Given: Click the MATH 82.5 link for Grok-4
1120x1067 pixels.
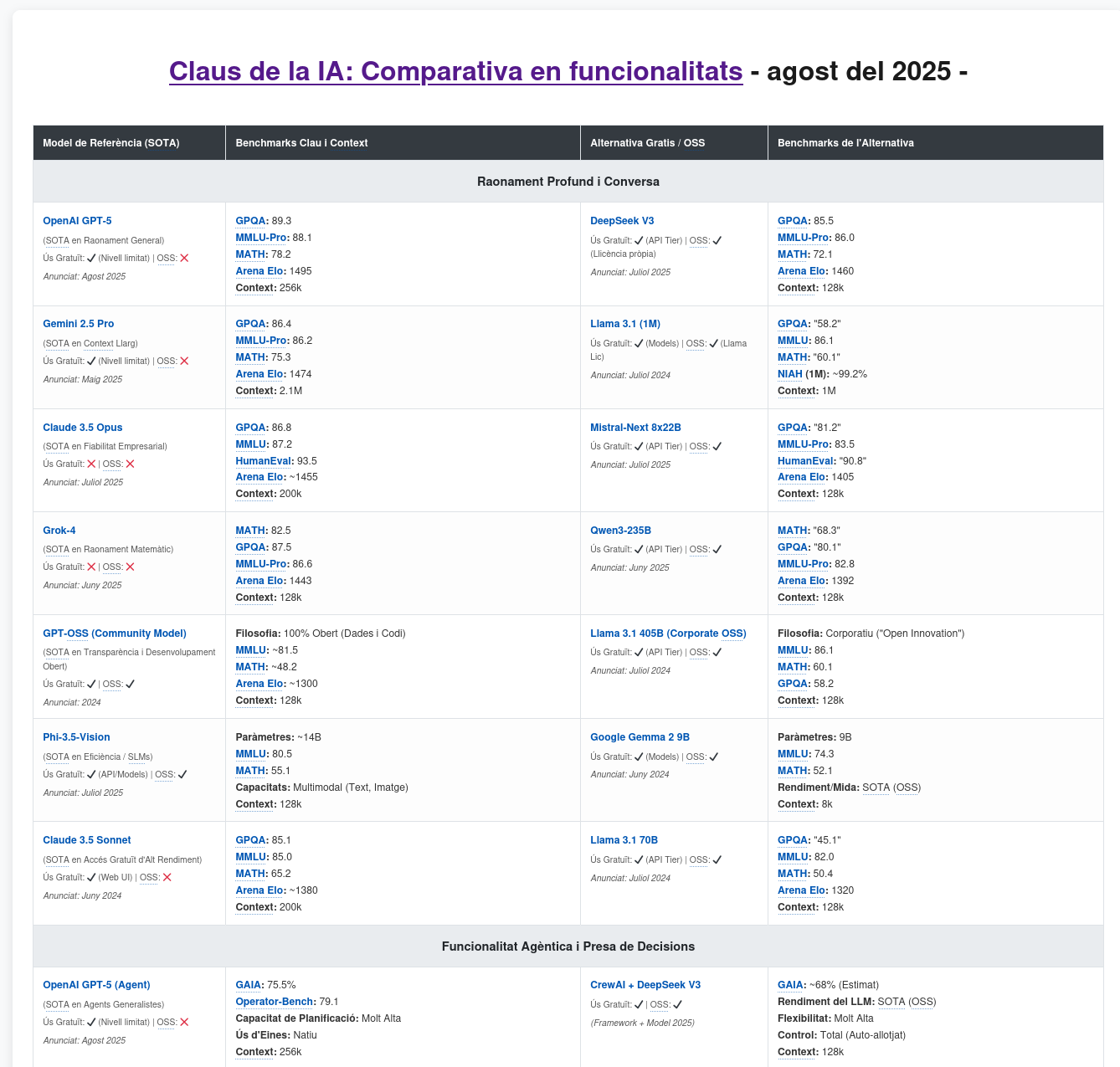Looking at the screenshot, I should [x=250, y=531].
